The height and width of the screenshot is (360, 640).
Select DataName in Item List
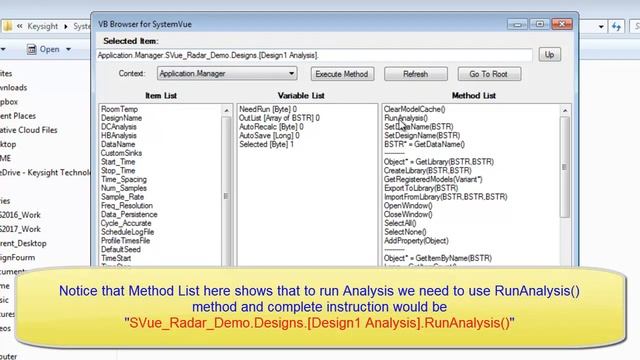[118, 144]
